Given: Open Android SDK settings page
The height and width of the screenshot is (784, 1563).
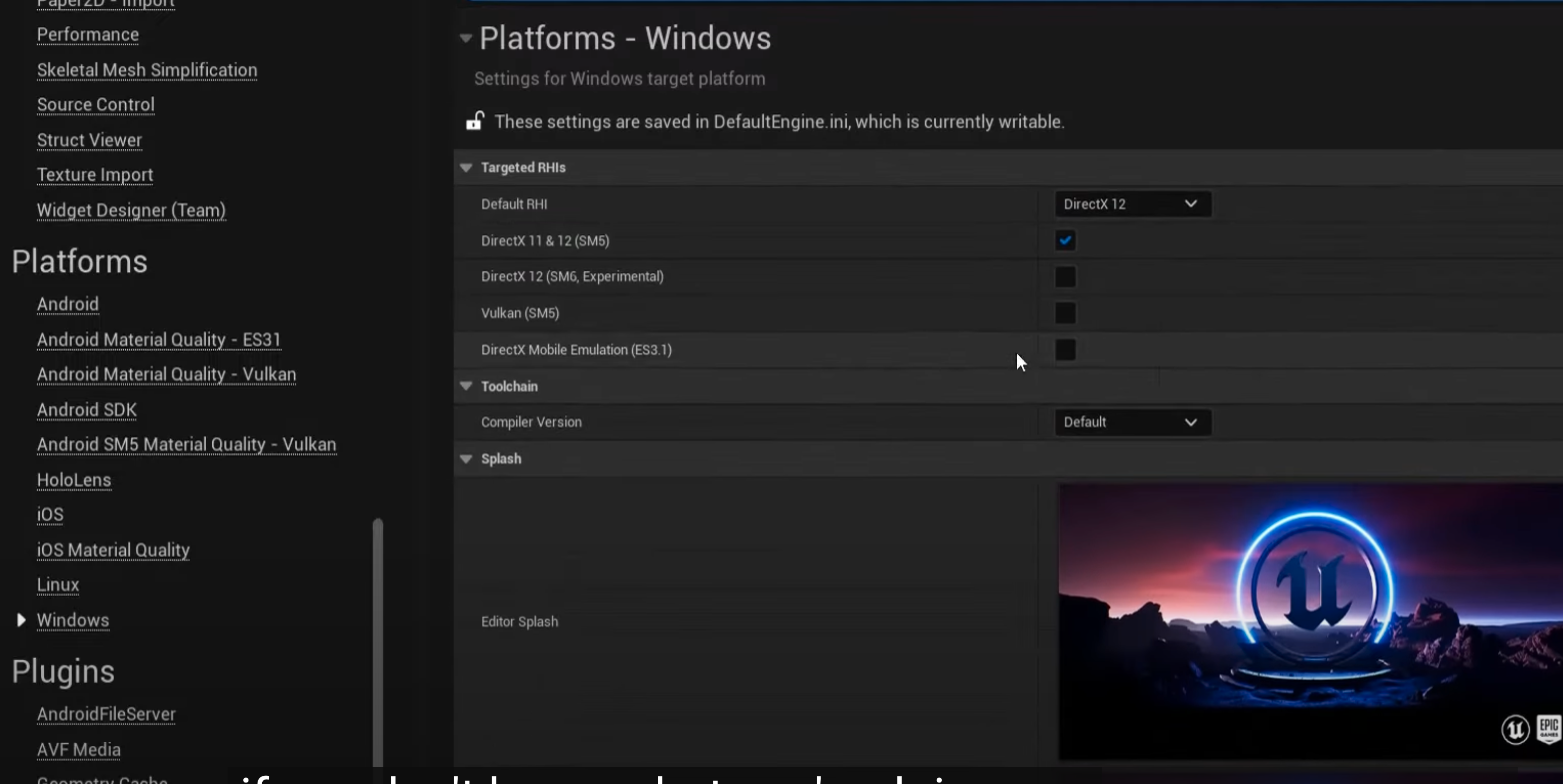Looking at the screenshot, I should coord(87,410).
